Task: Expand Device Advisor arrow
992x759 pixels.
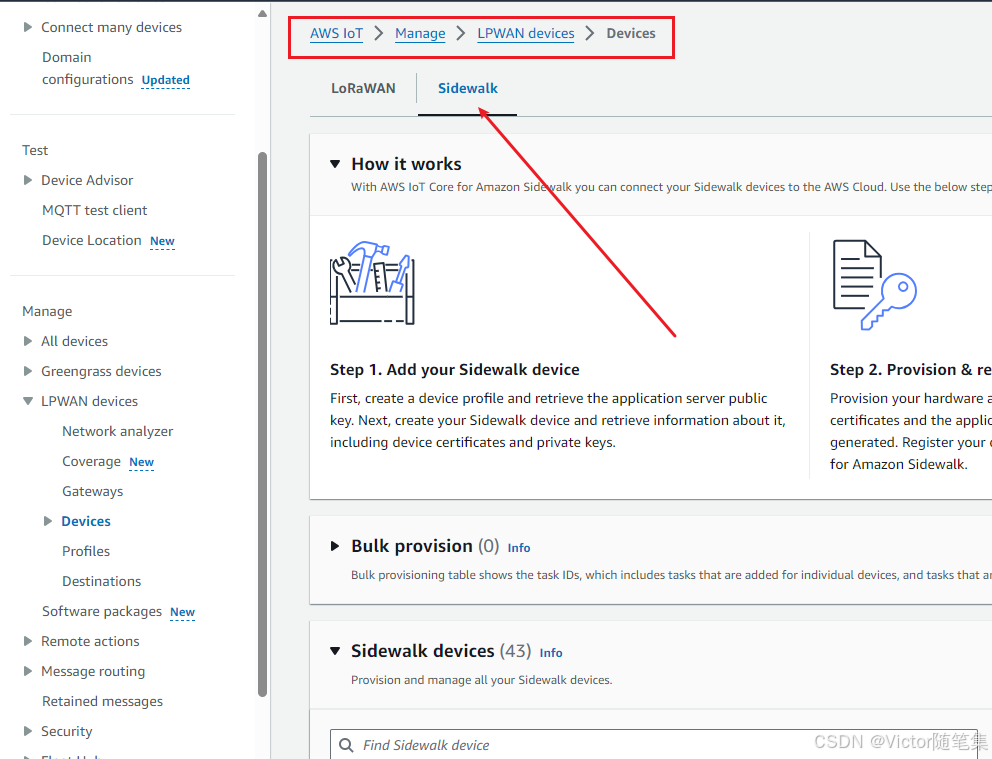Action: [28, 180]
